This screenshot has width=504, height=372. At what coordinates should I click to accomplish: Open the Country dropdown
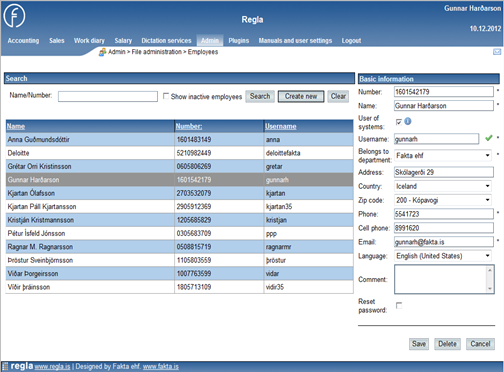click(443, 186)
